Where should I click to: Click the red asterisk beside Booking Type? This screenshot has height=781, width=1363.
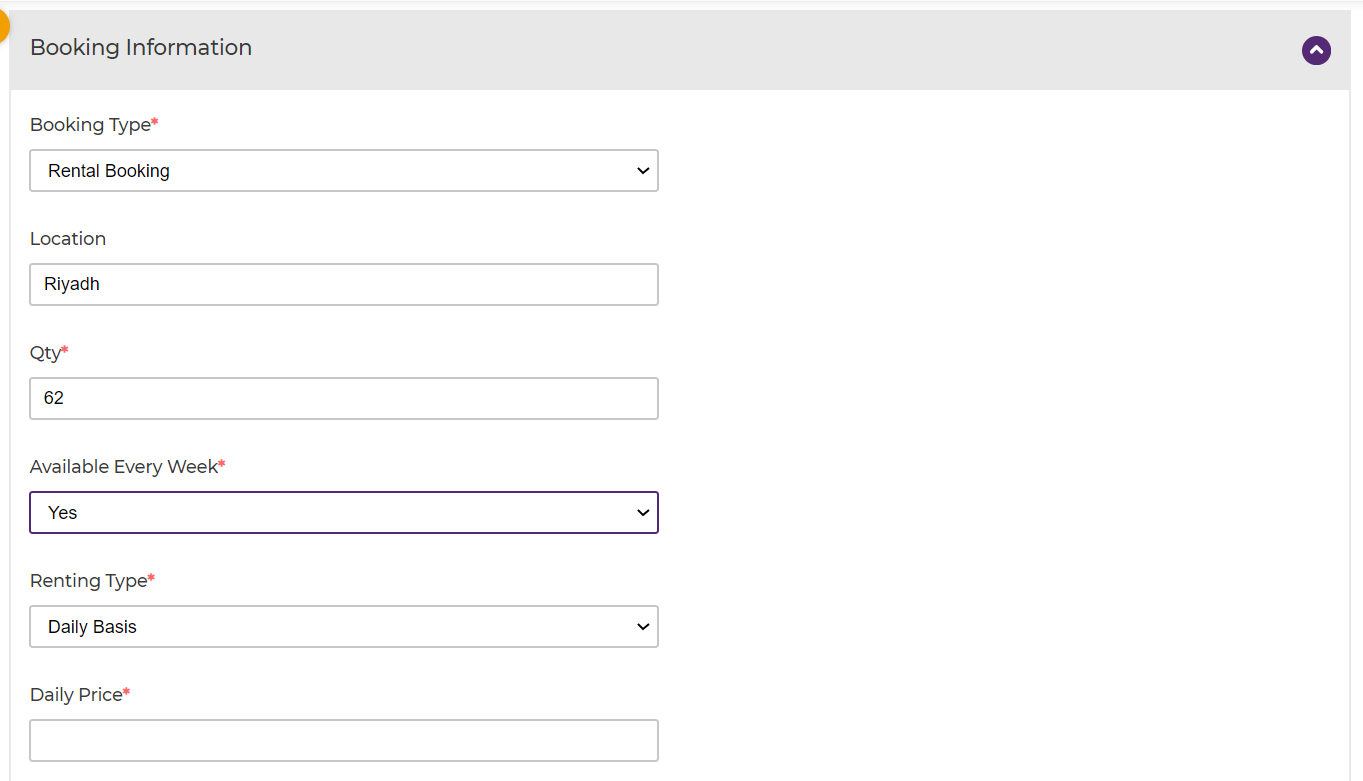pos(155,122)
